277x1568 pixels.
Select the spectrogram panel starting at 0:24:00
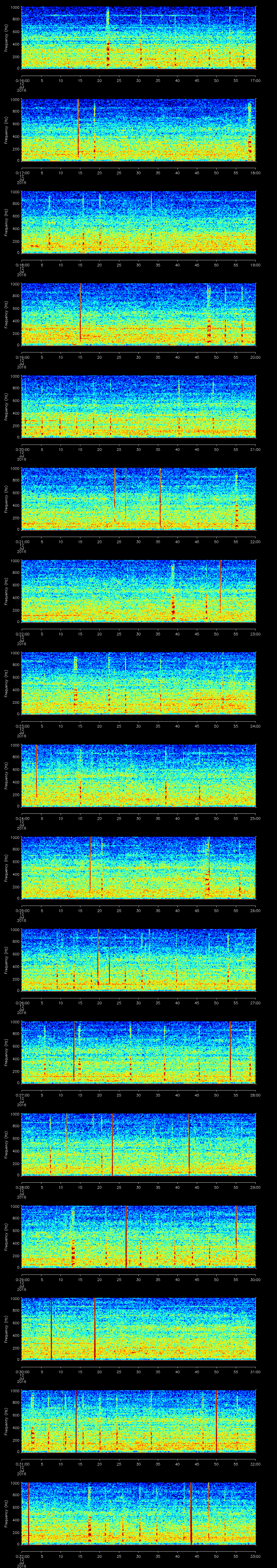tap(139, 775)
